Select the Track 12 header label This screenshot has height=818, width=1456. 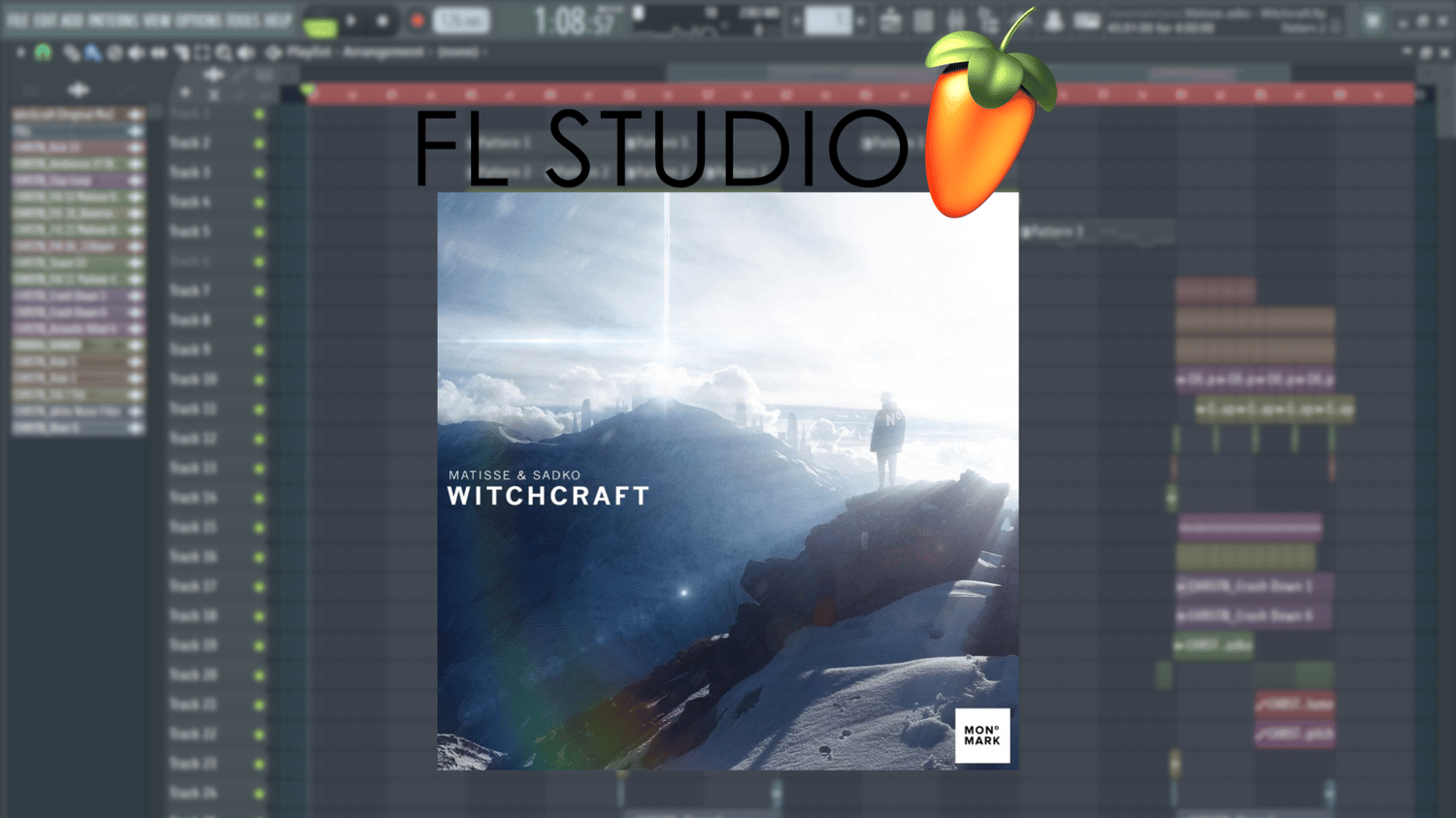click(x=193, y=439)
